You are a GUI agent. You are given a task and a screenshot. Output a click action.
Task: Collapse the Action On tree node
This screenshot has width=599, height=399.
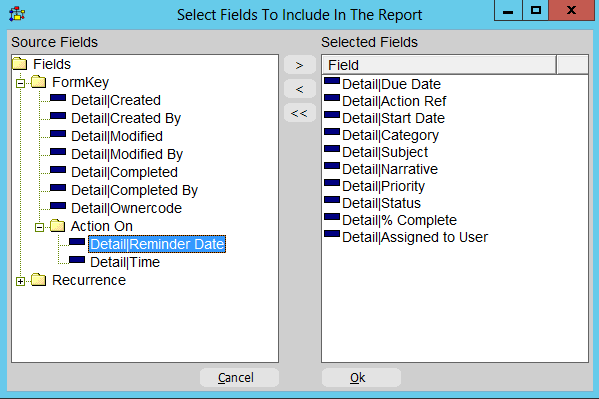coord(39,227)
